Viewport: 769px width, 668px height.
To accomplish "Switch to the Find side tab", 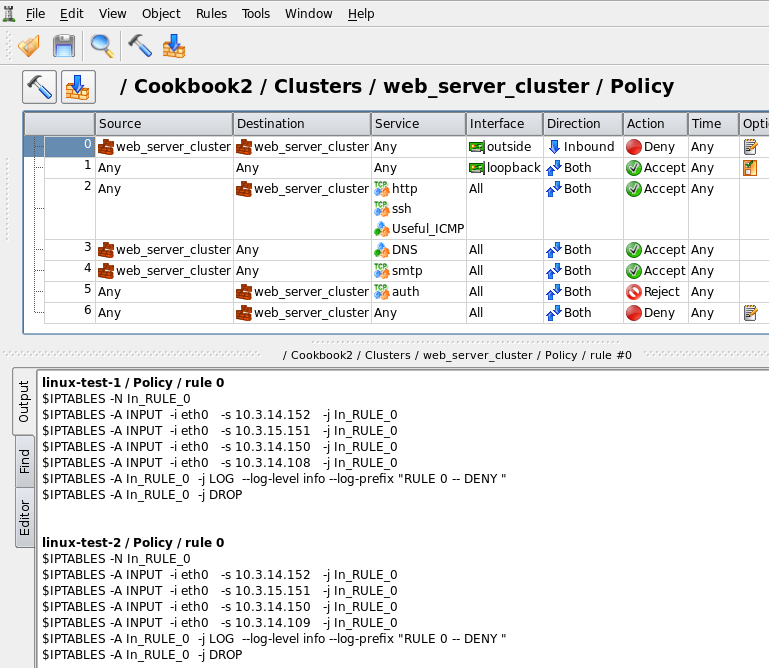I will (x=24, y=461).
